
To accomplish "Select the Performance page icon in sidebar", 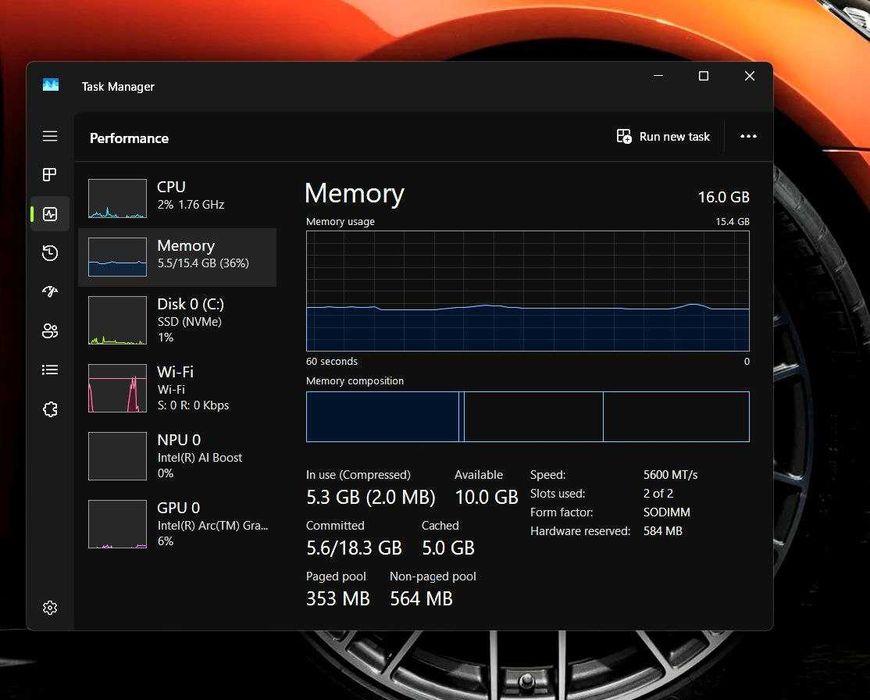I will coord(50,214).
